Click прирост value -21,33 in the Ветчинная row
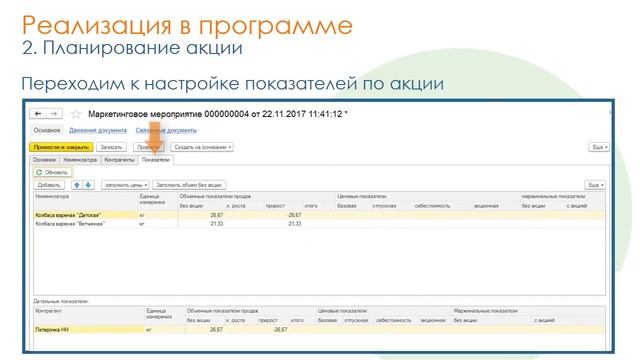Viewport: 640px width, 360px height. point(294,224)
